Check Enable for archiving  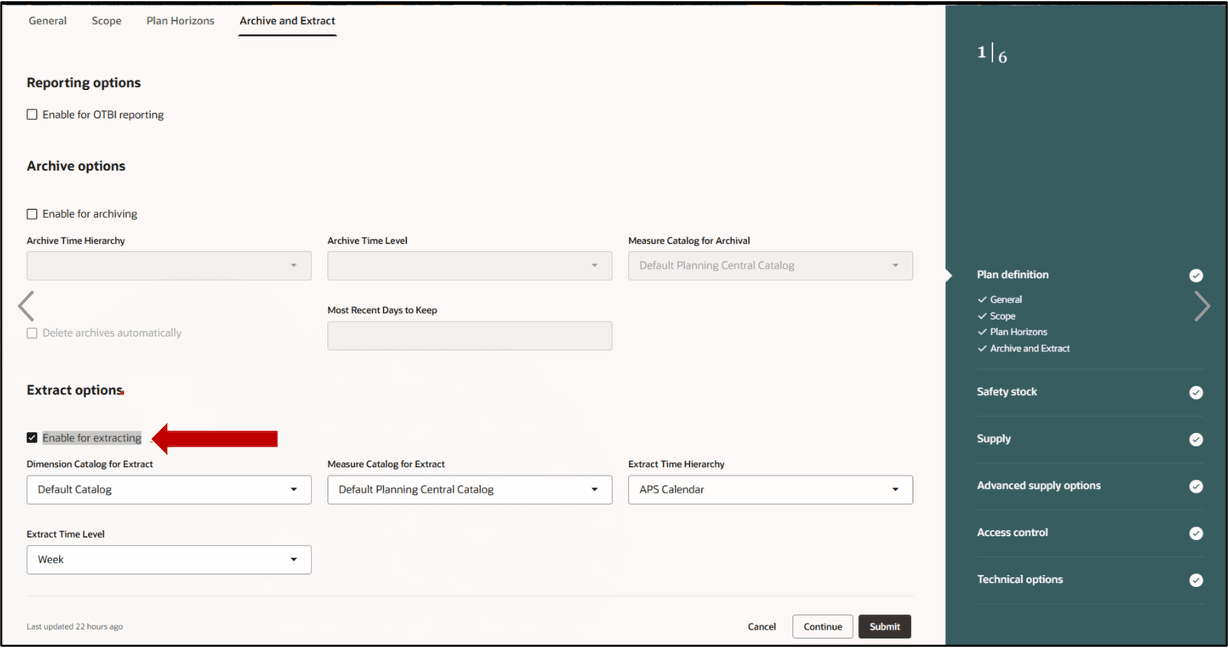coord(32,213)
